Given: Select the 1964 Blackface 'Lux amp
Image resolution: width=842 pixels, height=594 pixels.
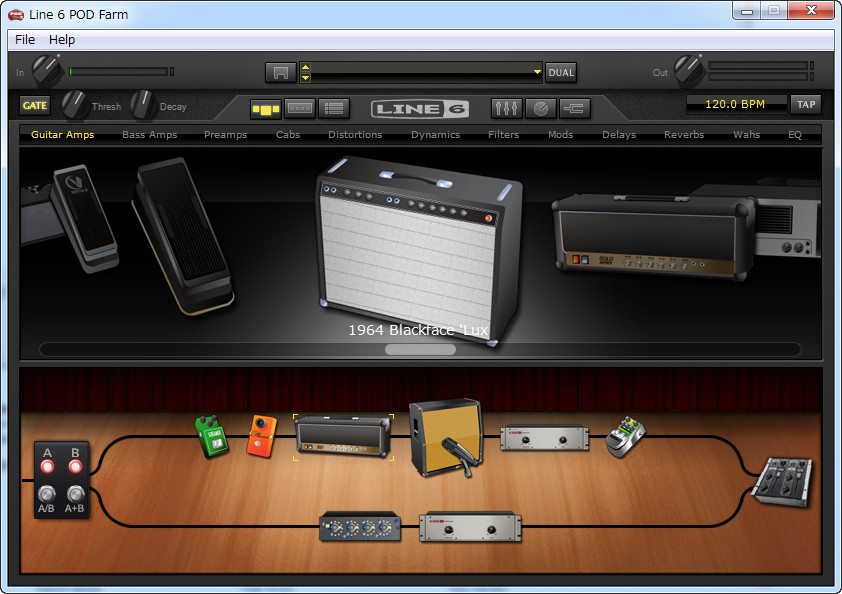Looking at the screenshot, I should [419, 250].
